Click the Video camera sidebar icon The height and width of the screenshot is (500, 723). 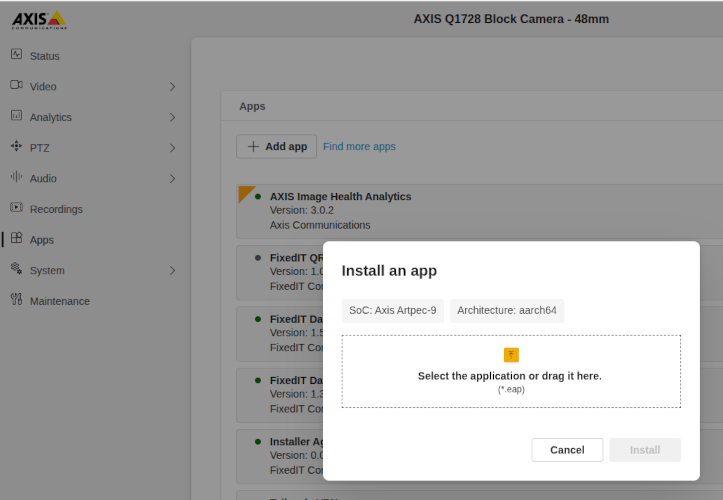pos(17,85)
